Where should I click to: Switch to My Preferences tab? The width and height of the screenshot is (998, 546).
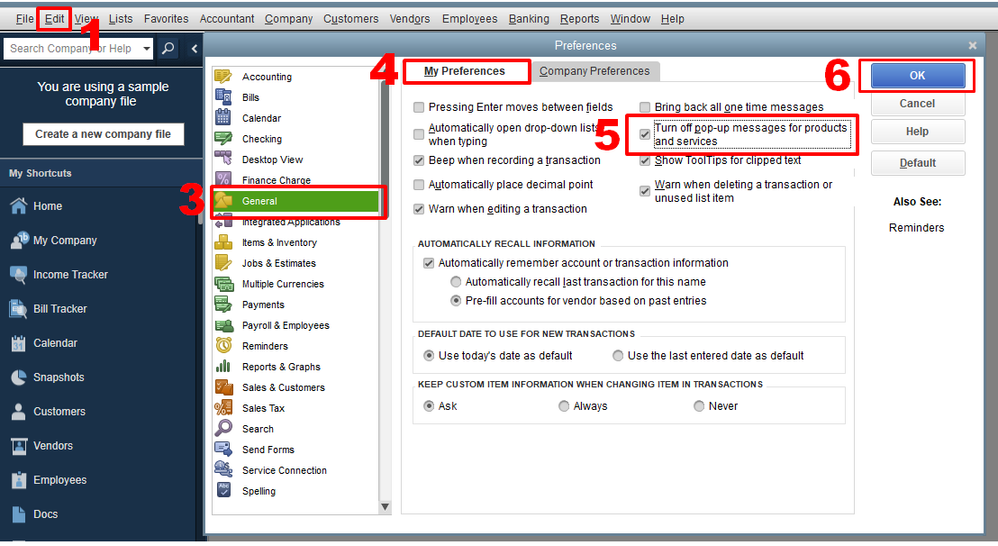(x=465, y=71)
